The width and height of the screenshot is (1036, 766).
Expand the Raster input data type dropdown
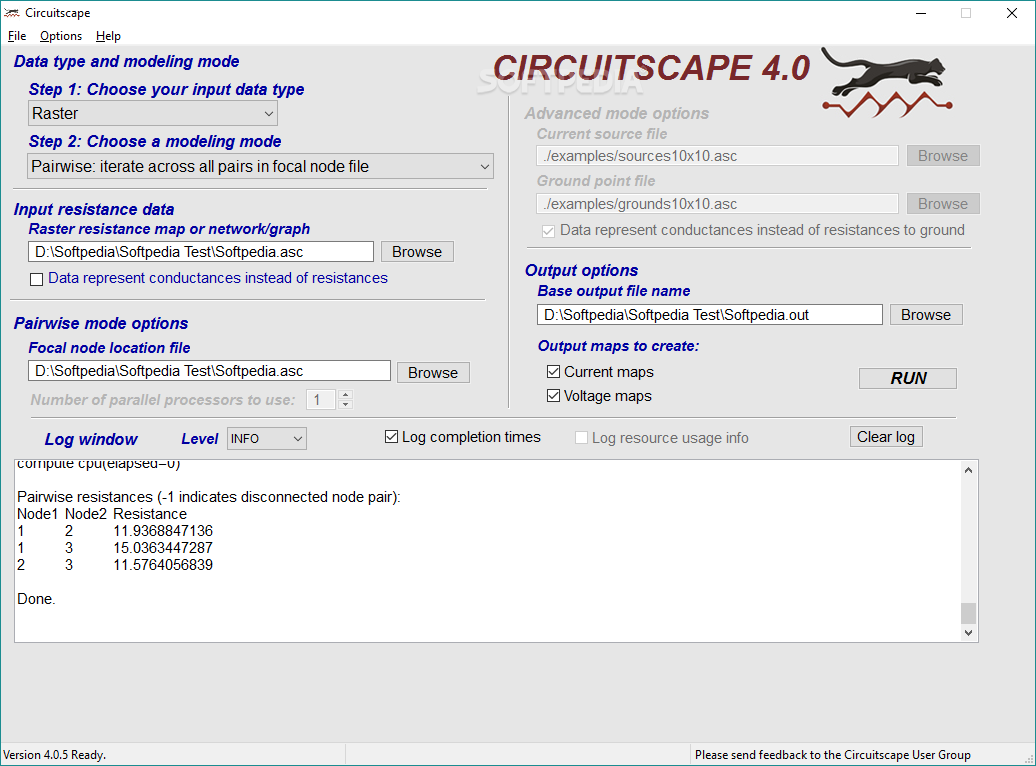[x=153, y=114]
